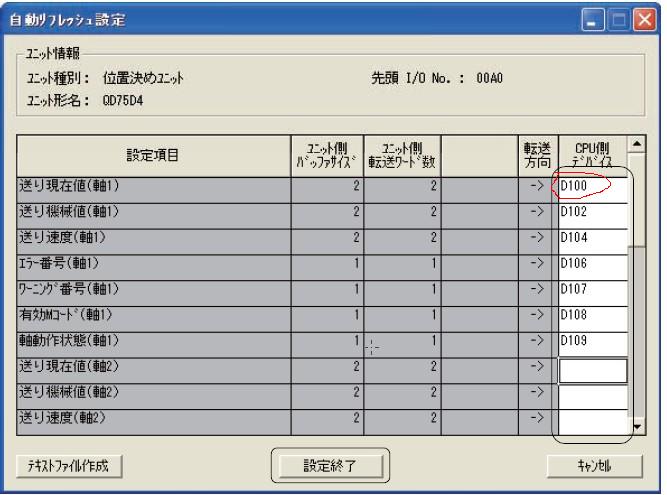The width and height of the screenshot is (667, 495).
Task: Close the 自動リフレッシュ設定 dialog
Action: pyautogui.click(x=645, y=17)
